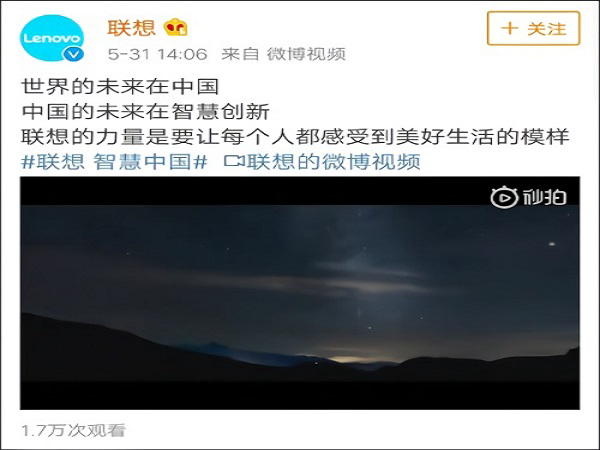Click the 秒拍 circular play logo
This screenshot has height=450, width=600.
(x=504, y=197)
